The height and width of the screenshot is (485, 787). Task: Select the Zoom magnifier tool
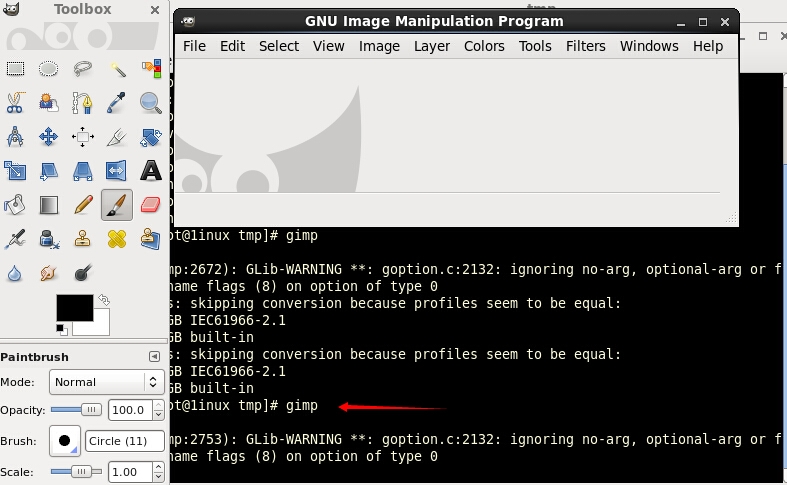(x=151, y=102)
